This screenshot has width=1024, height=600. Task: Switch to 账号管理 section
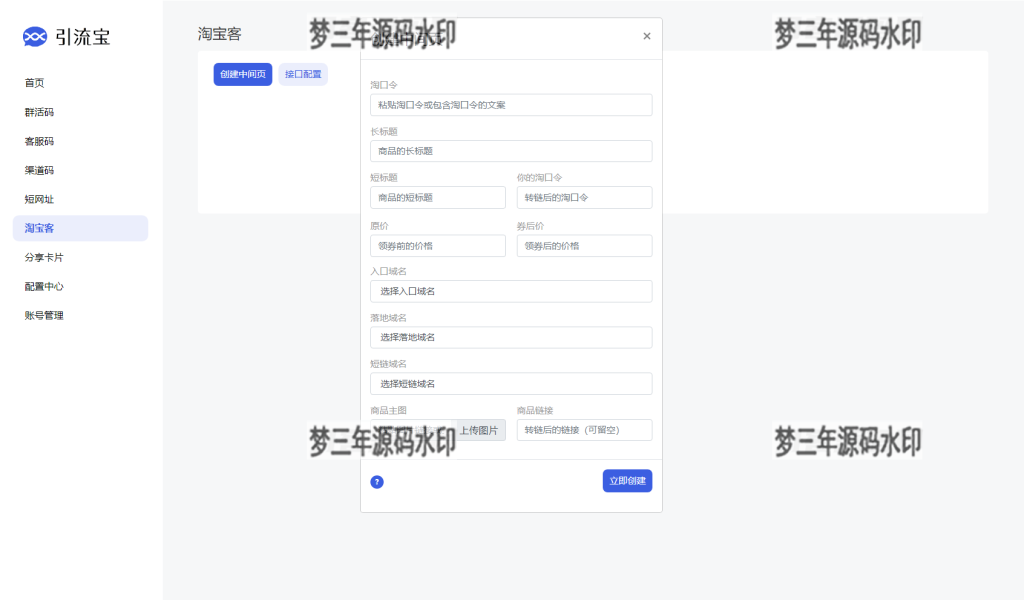(x=44, y=315)
